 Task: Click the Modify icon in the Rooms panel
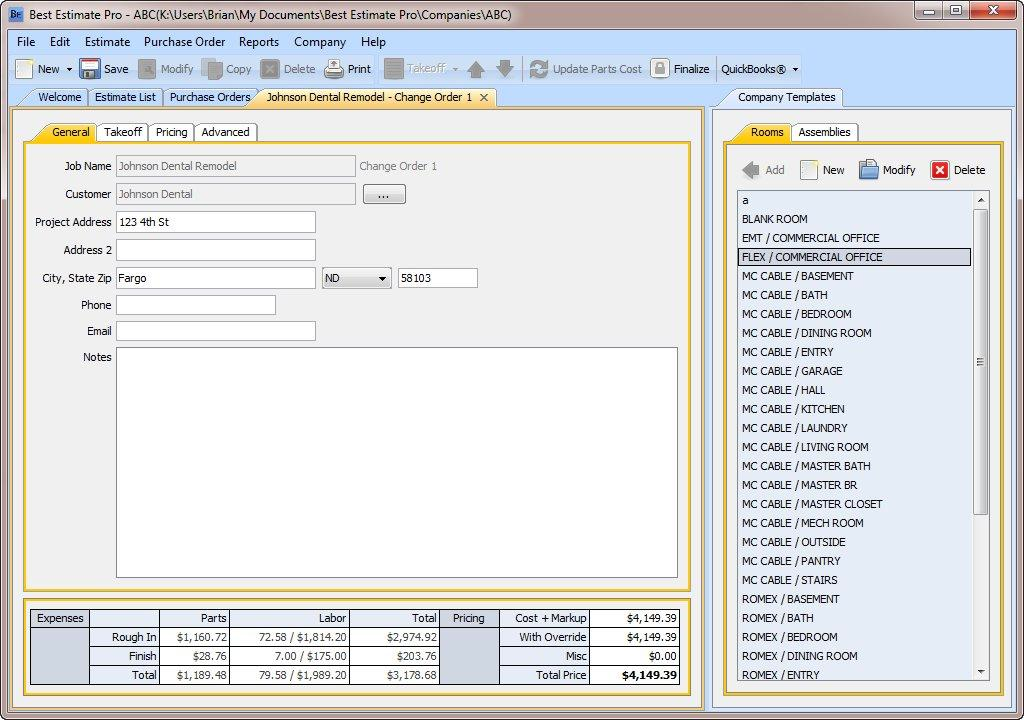869,170
